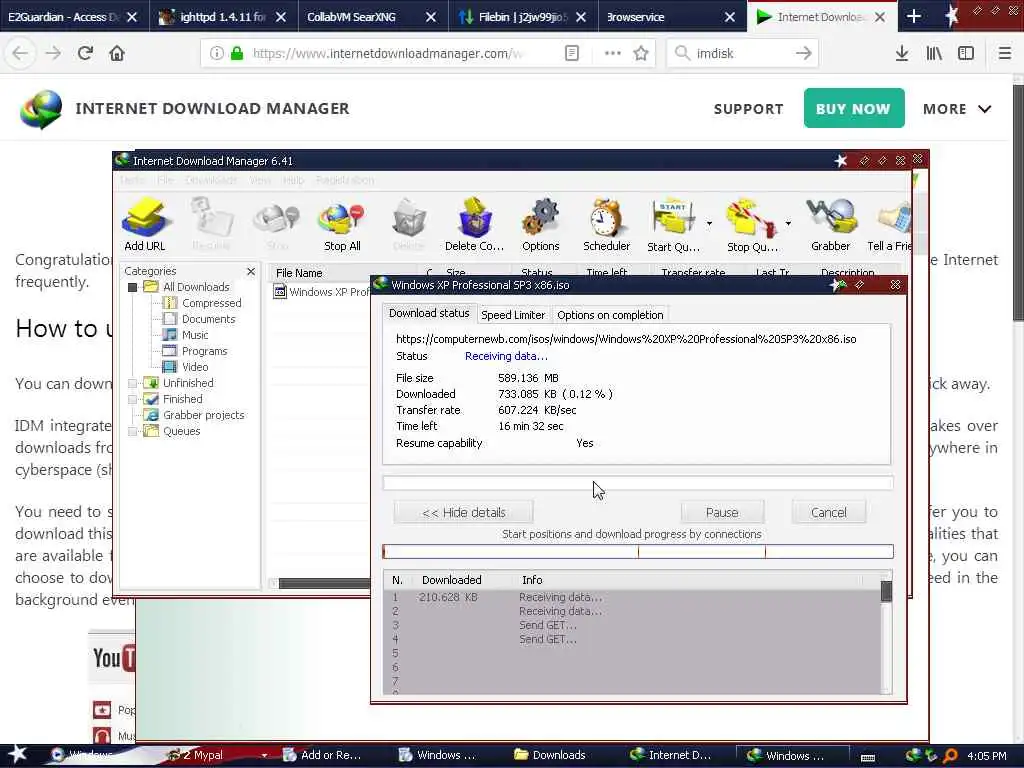Expand the MORE menu on webpage
This screenshot has width=1024, height=768.
(957, 109)
